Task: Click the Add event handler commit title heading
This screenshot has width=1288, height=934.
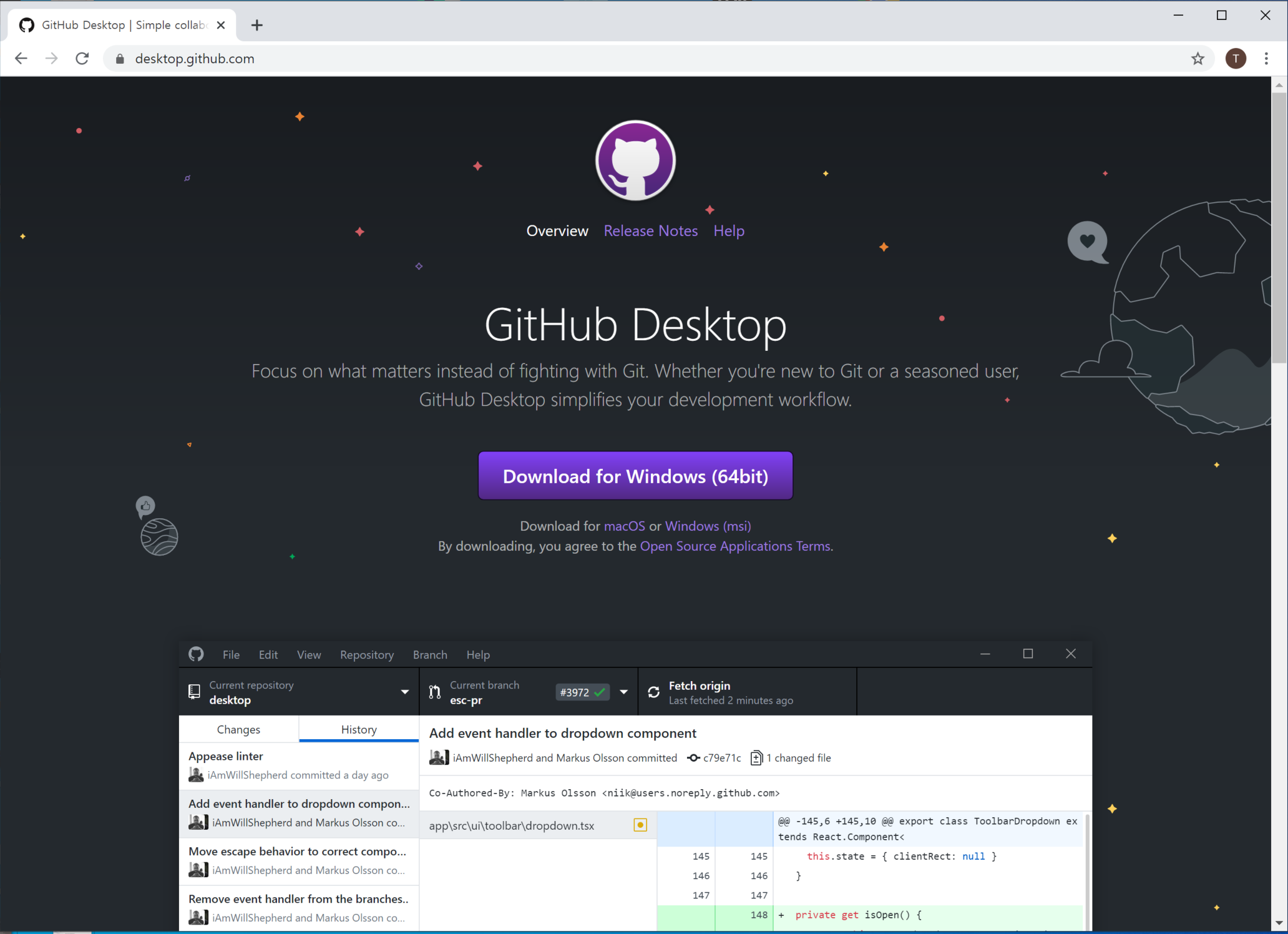Action: point(562,734)
